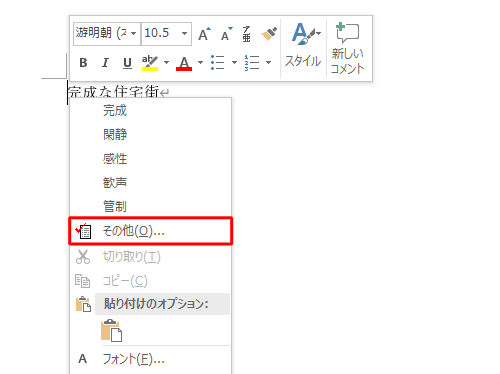Open その他(O)... more options
Image resolution: width=500 pixels, height=374 pixels.
click(150, 231)
